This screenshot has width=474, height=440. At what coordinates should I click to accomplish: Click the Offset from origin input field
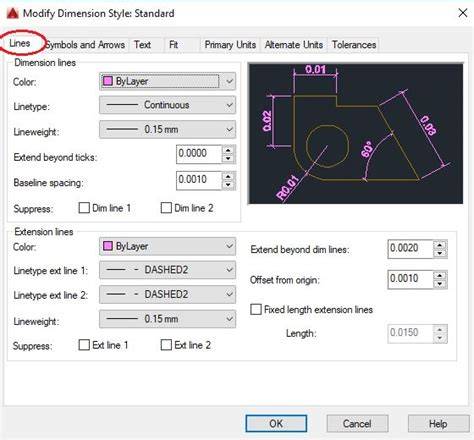[410, 279]
